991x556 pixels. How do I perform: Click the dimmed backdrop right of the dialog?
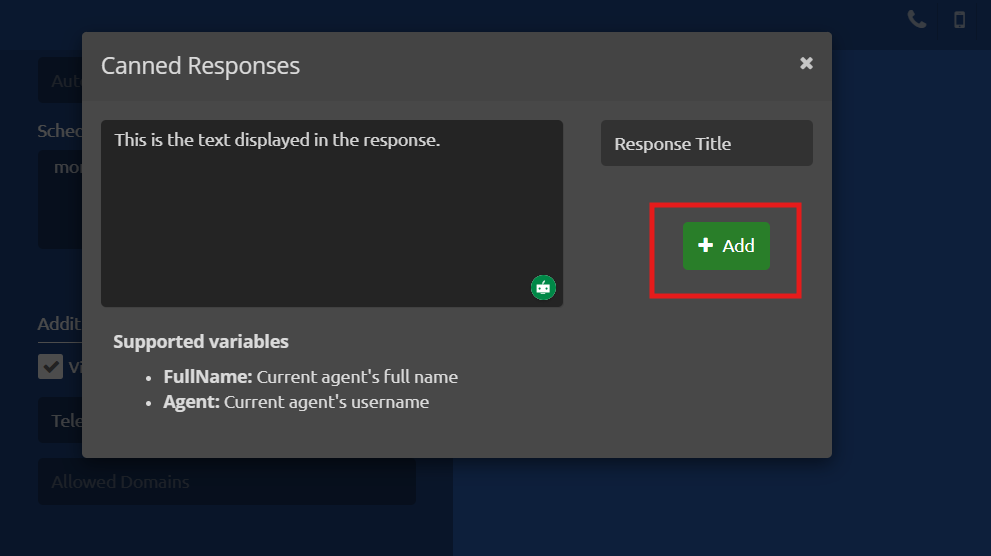(x=910, y=300)
